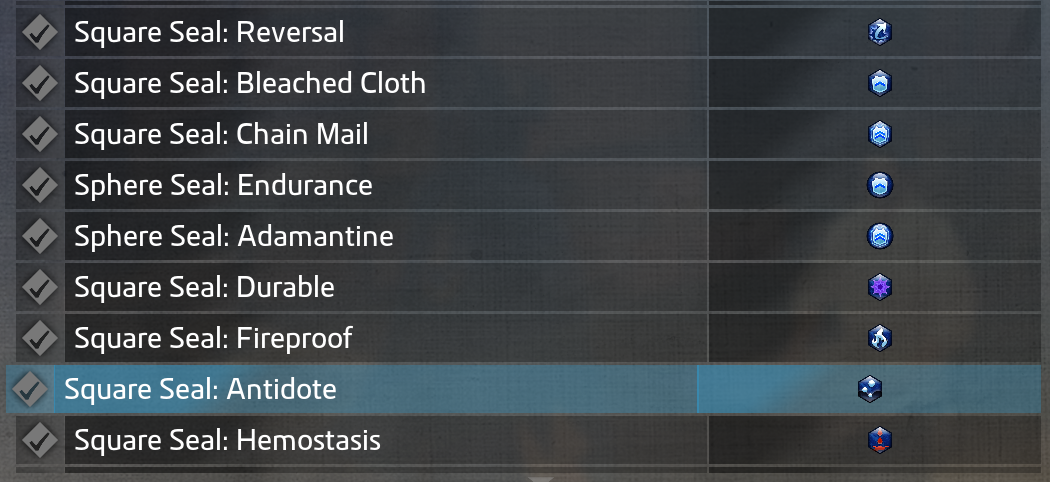Uncheck the Square Seal: Chain Mail checkbox

coord(39,134)
